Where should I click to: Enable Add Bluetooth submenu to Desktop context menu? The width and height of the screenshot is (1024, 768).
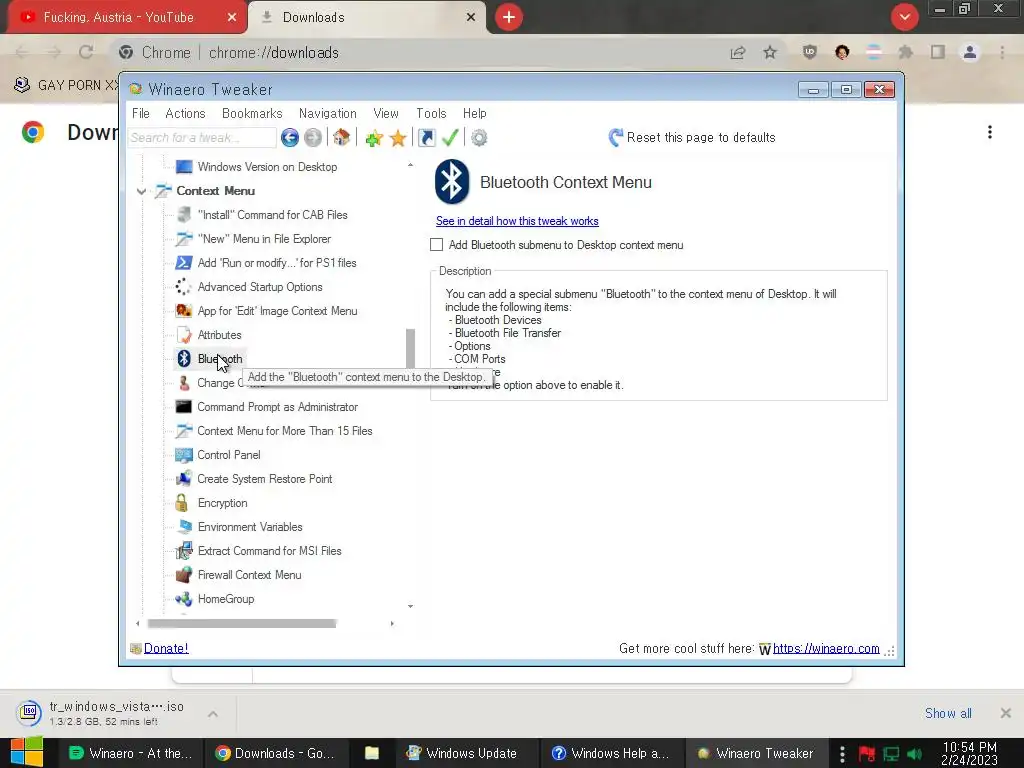click(436, 245)
